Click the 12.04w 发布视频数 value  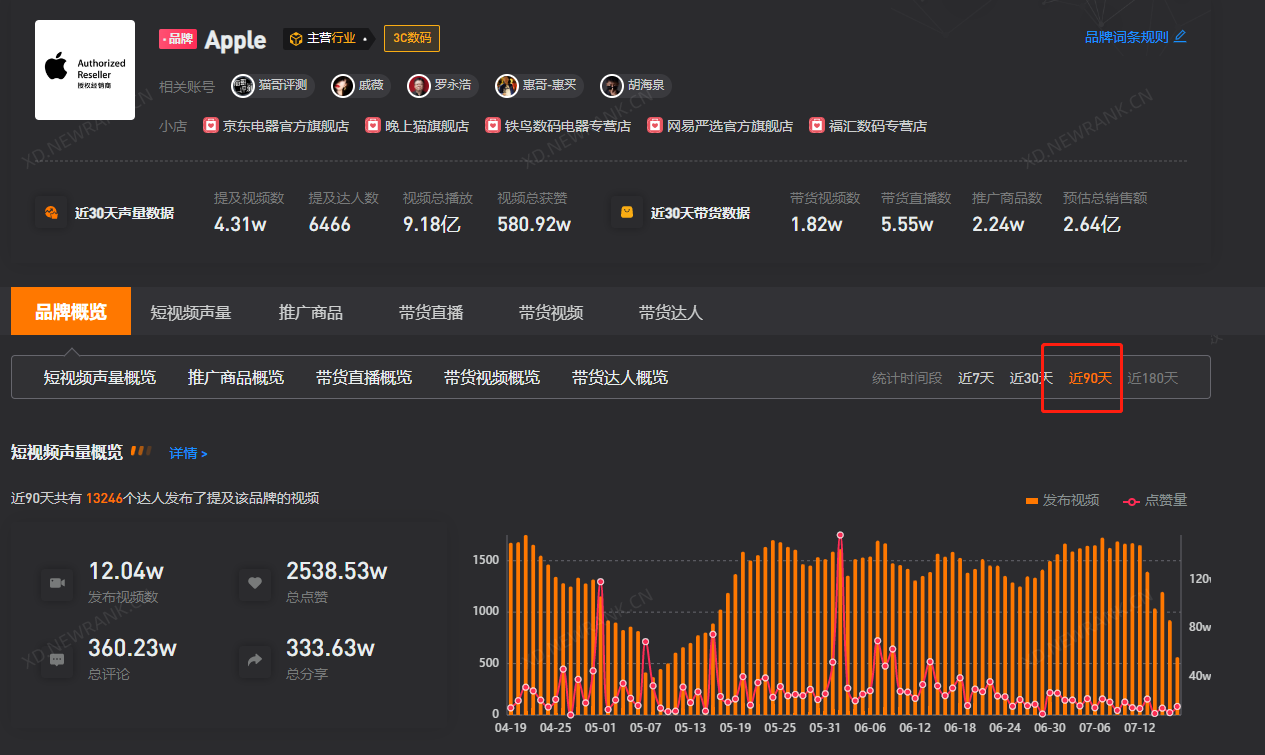point(126,571)
